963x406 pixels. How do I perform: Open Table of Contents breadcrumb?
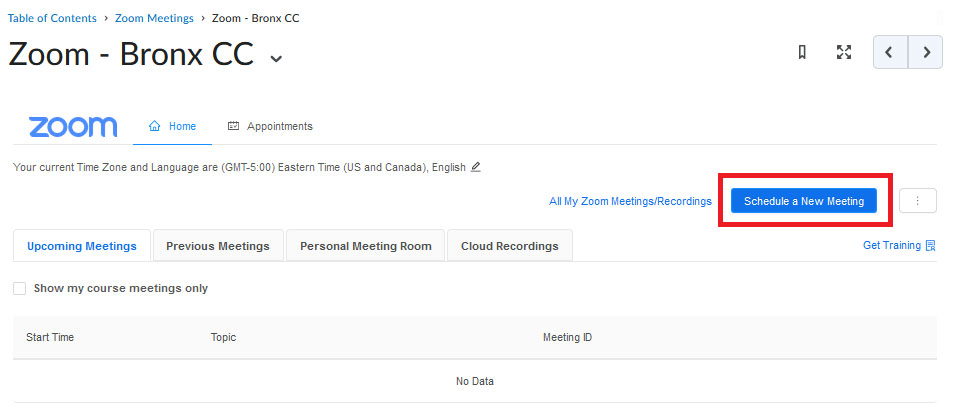52,18
